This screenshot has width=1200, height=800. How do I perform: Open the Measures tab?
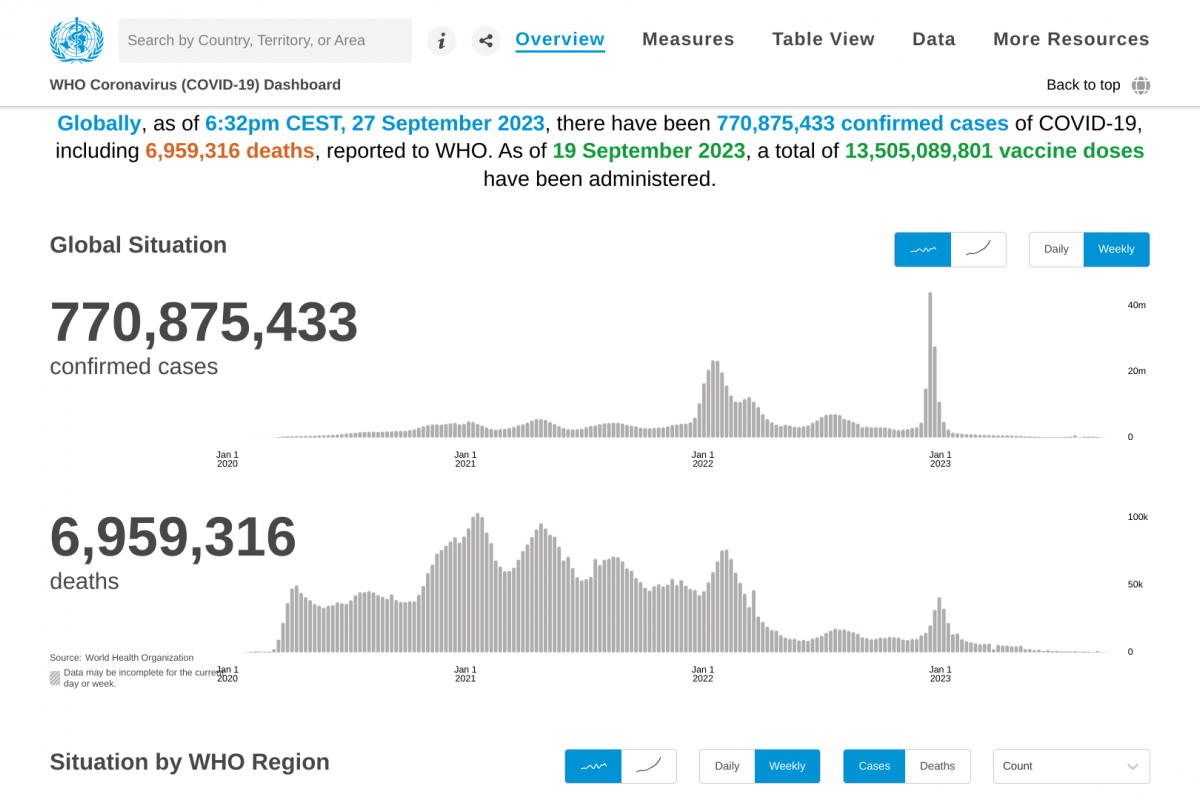pyautogui.click(x=688, y=40)
